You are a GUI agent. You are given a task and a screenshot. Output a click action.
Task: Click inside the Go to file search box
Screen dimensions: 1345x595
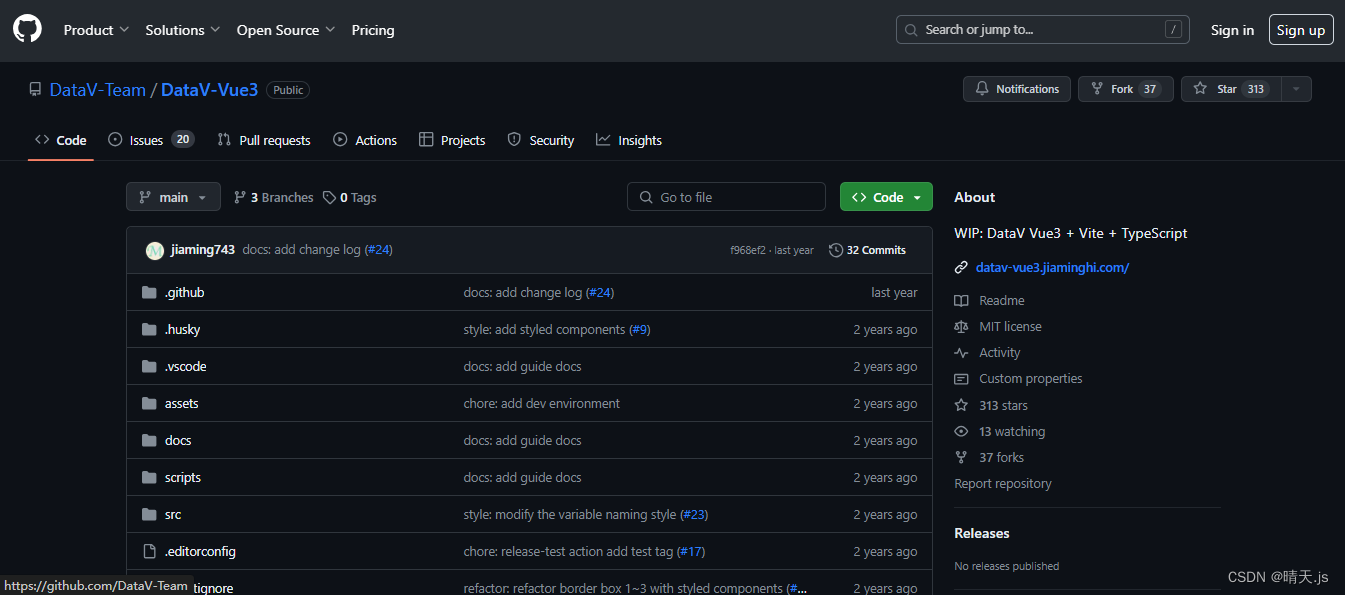coord(726,196)
